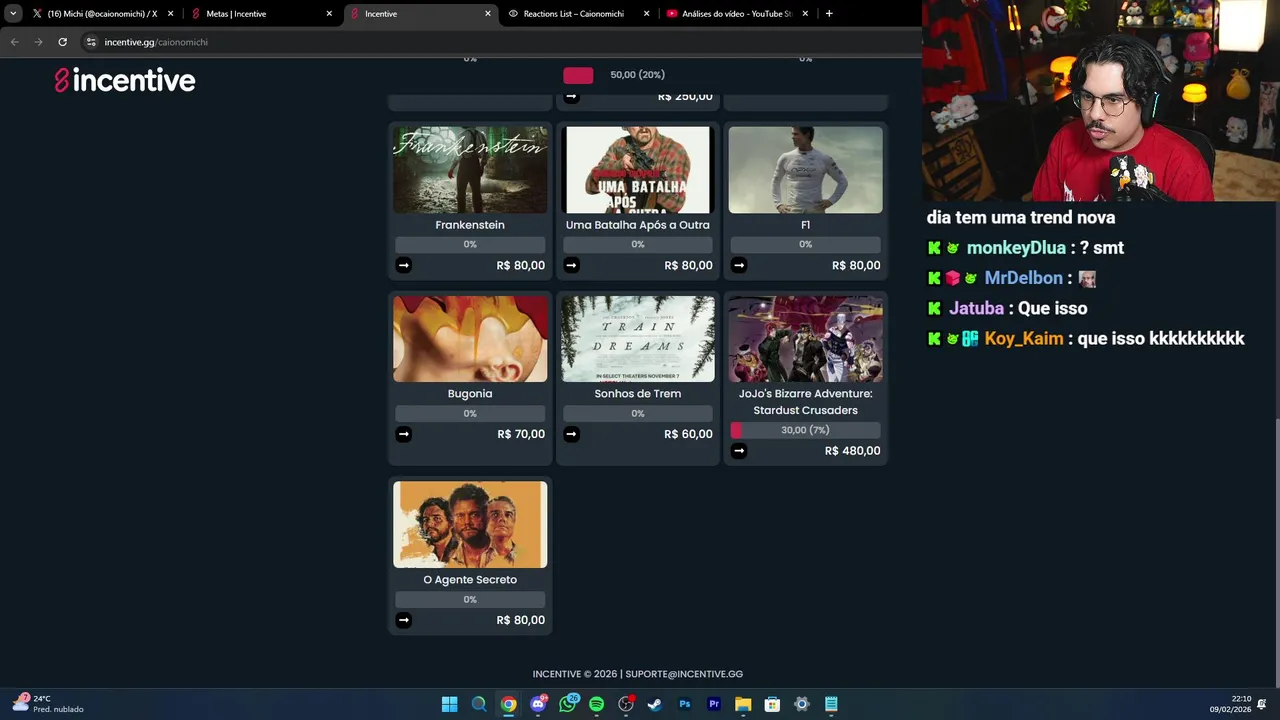Open the tab search dropdown
The width and height of the screenshot is (1280, 720).
pos(12,14)
